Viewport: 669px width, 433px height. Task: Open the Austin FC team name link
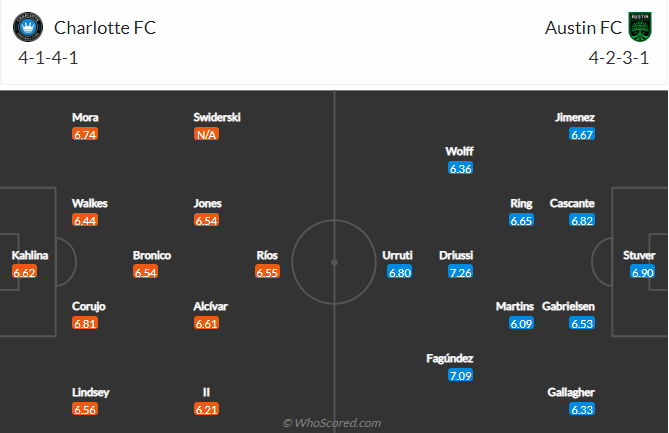coord(583,28)
